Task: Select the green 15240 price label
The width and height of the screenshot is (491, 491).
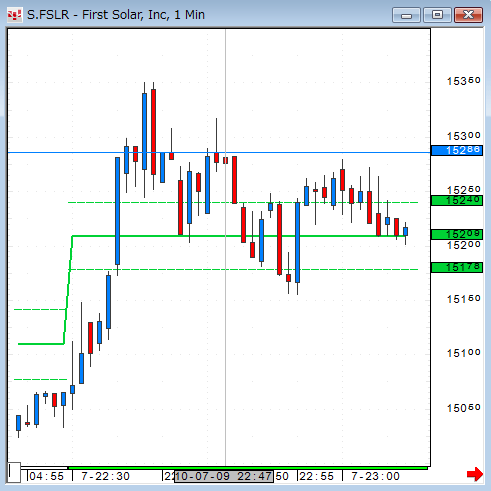Action: 457,200
